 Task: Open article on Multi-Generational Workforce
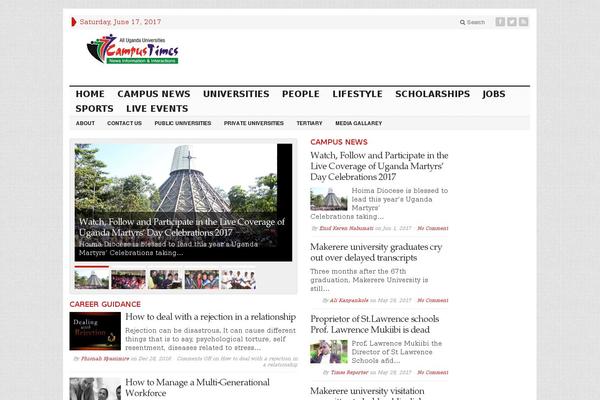pyautogui.click(x=197, y=387)
